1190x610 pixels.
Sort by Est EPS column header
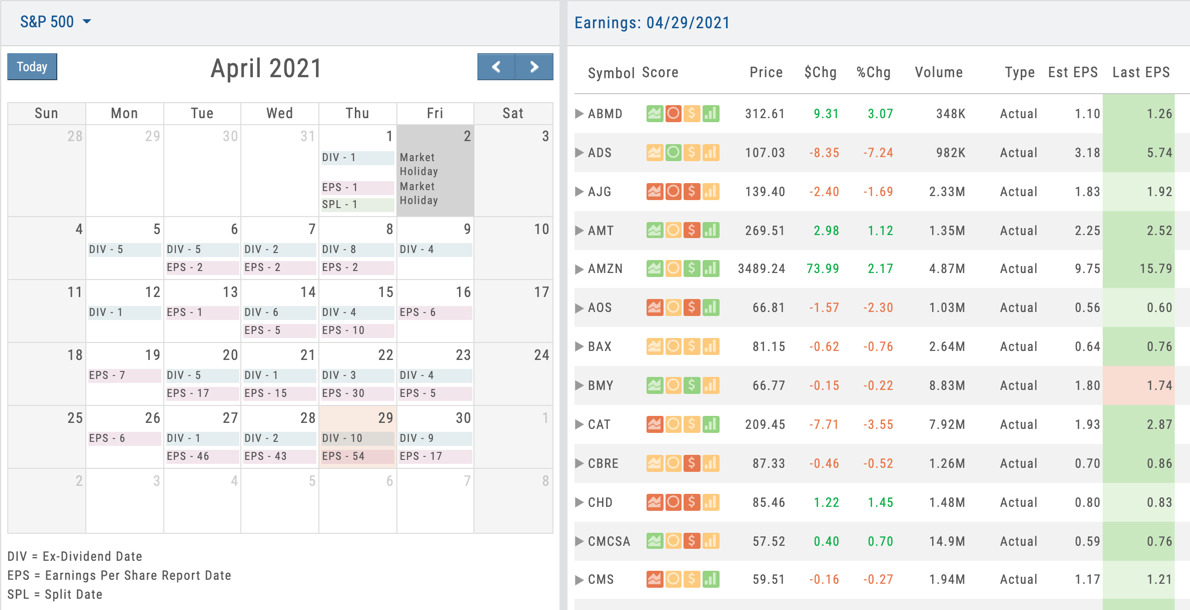1073,73
